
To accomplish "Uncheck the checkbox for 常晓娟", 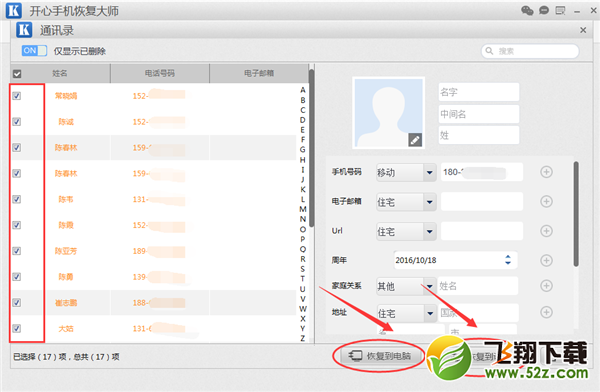I will 16,96.
